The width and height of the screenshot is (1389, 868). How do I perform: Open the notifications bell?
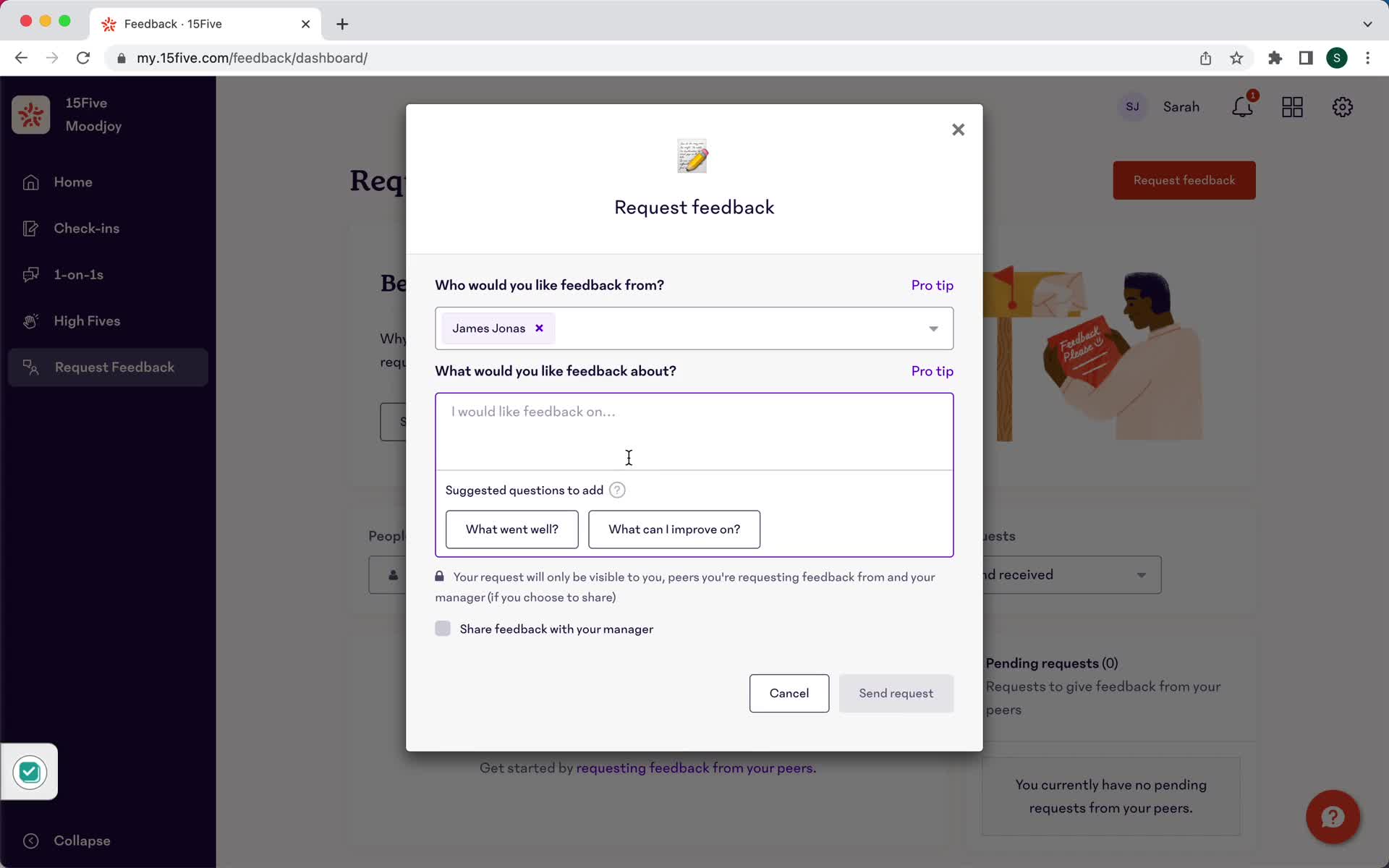point(1243,106)
